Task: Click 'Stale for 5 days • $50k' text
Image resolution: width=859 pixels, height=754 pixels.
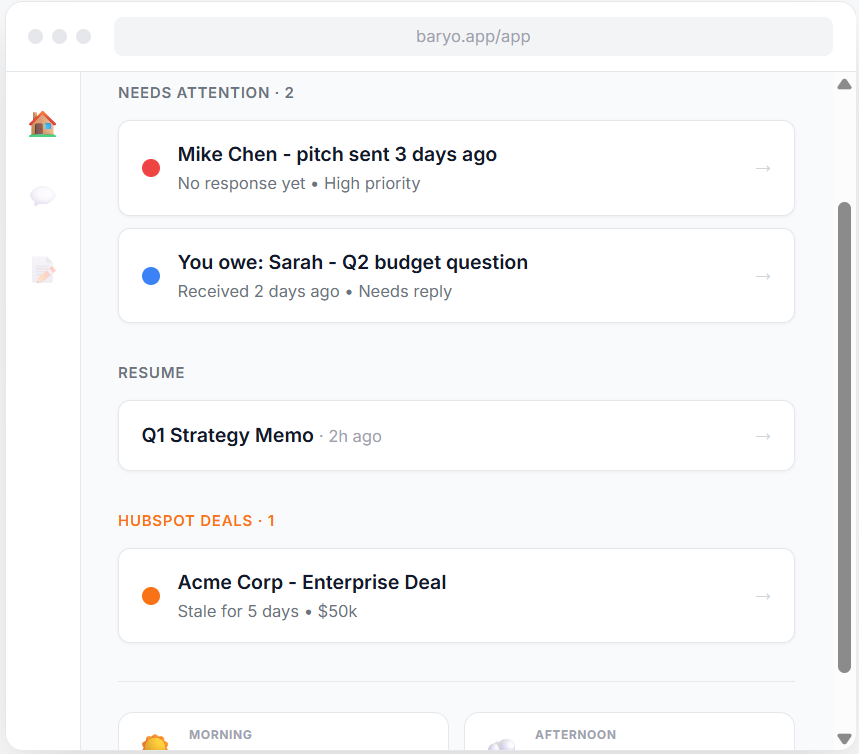Action: coord(267,612)
